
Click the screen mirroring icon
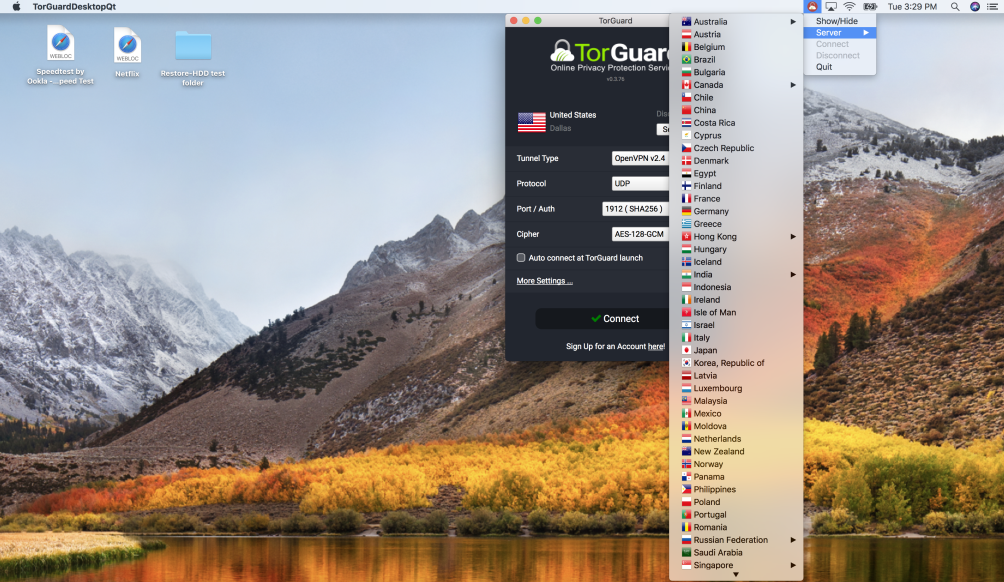coord(831,6)
